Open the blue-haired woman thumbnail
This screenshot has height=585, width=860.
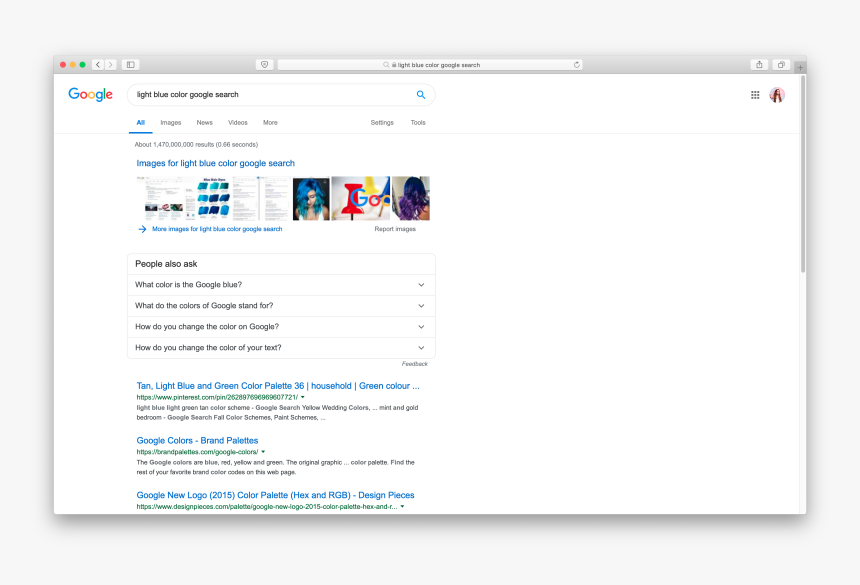311,198
